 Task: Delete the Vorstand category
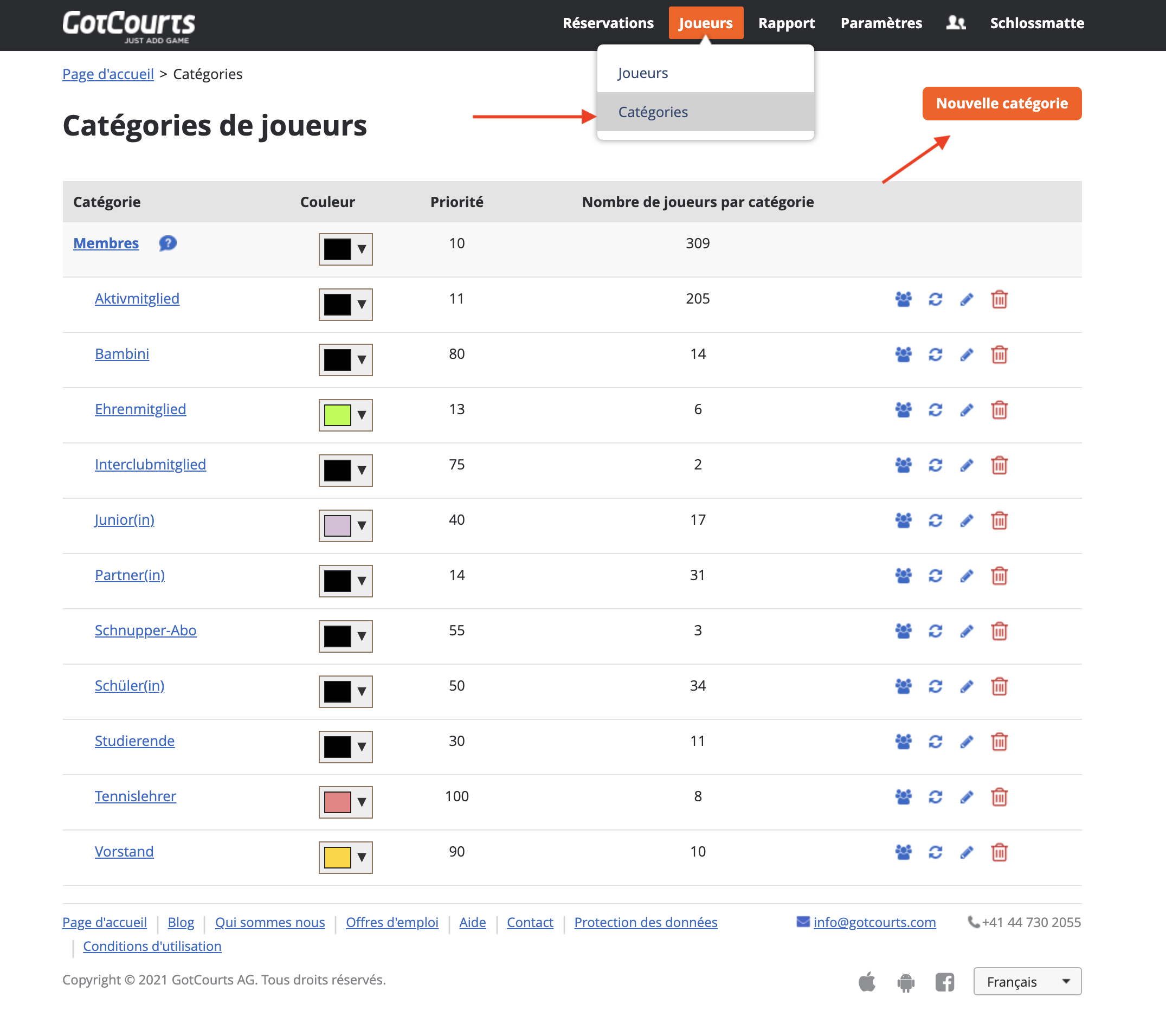coord(999,852)
